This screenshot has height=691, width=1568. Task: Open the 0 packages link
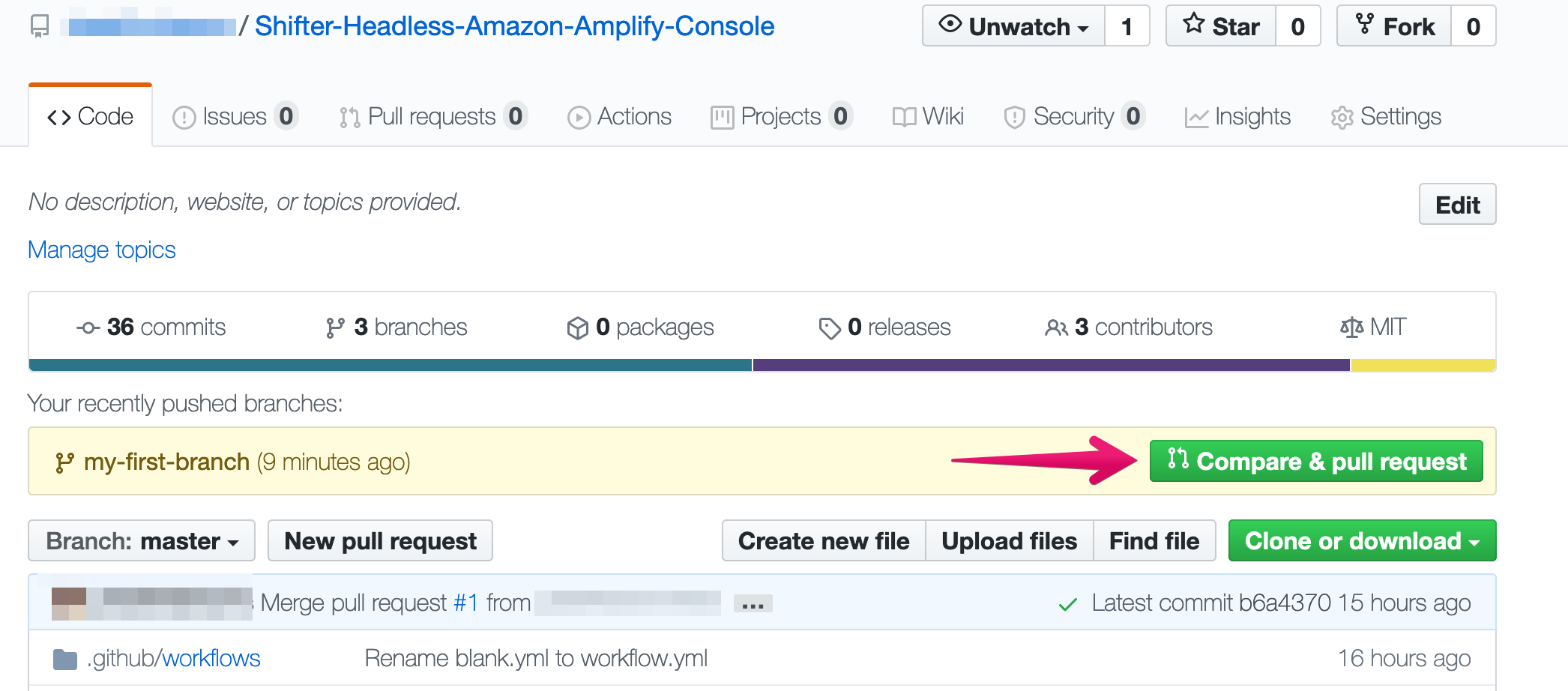(x=640, y=328)
